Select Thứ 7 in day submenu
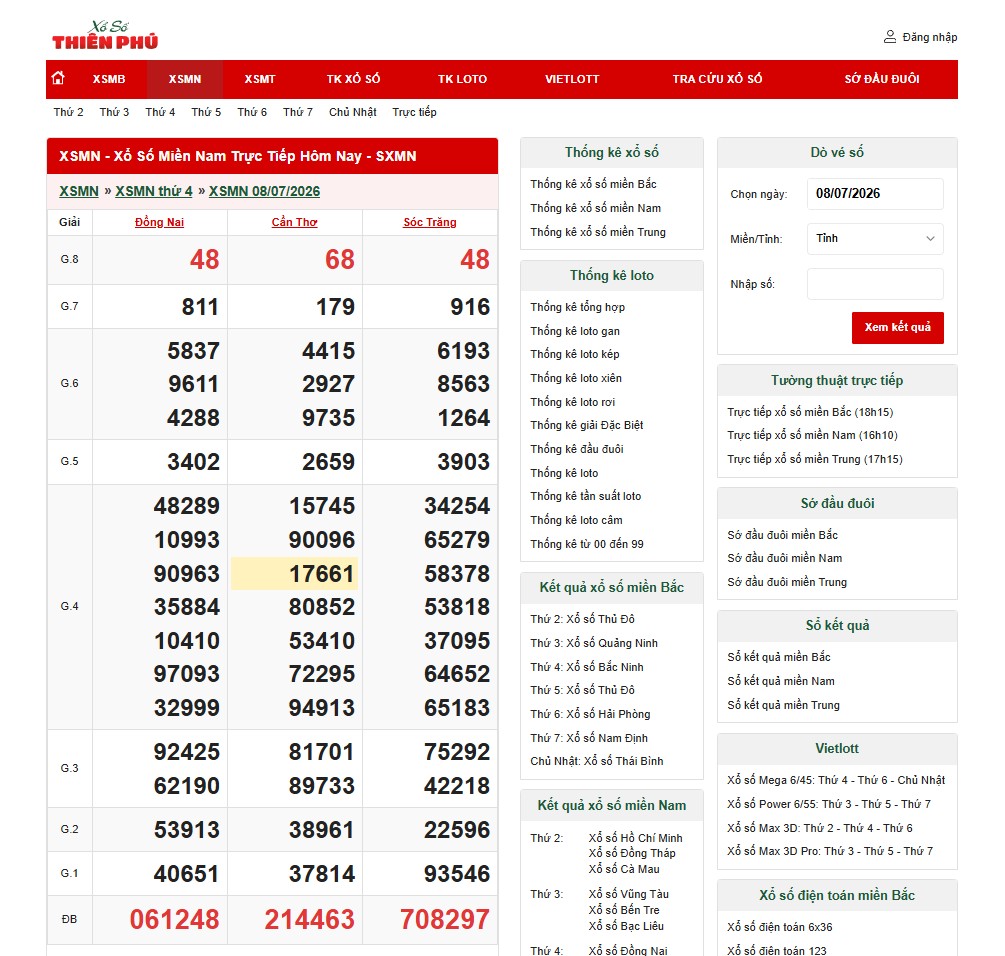 tap(298, 112)
